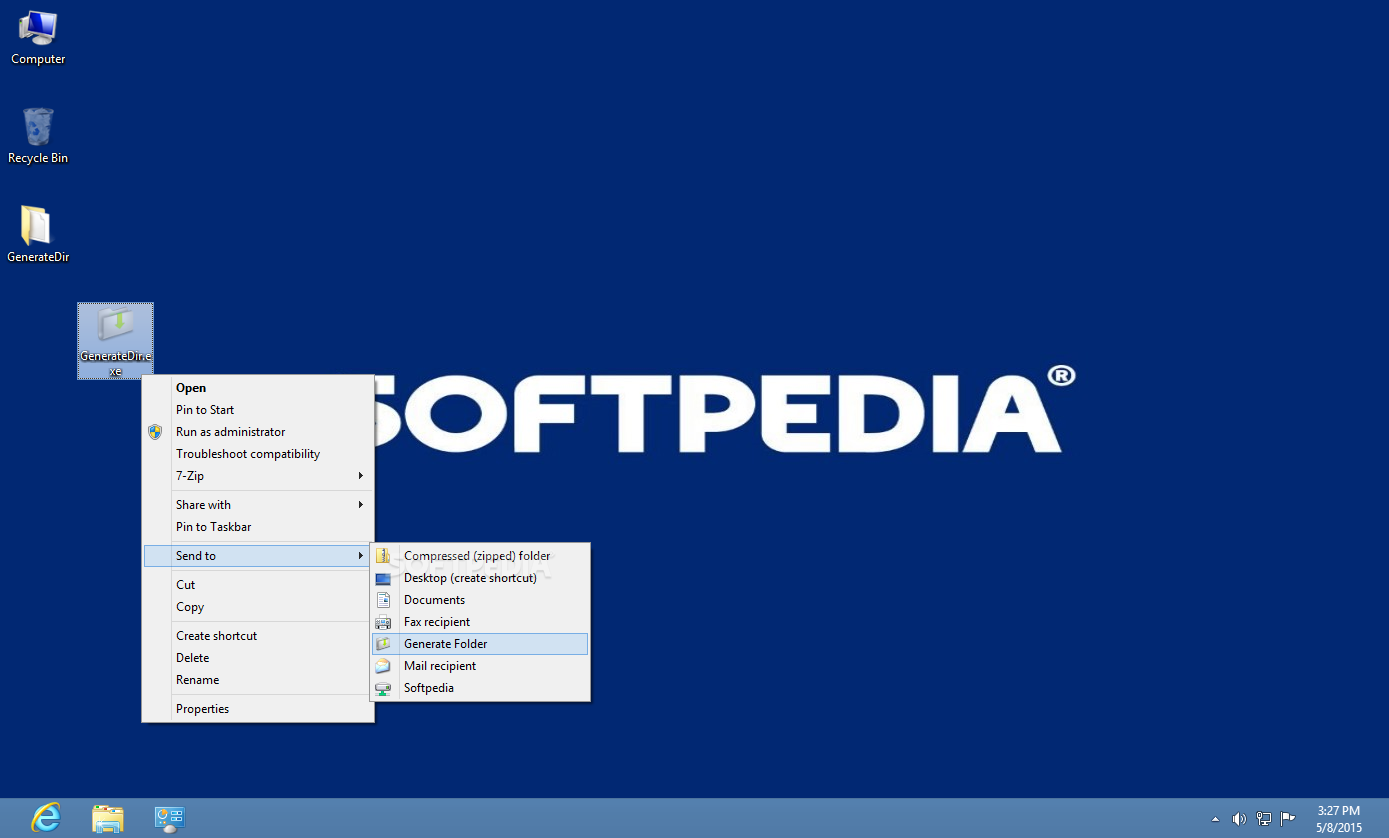1389x838 pixels.
Task: Expand the 7-Zip submenu arrow
Action: (x=361, y=476)
